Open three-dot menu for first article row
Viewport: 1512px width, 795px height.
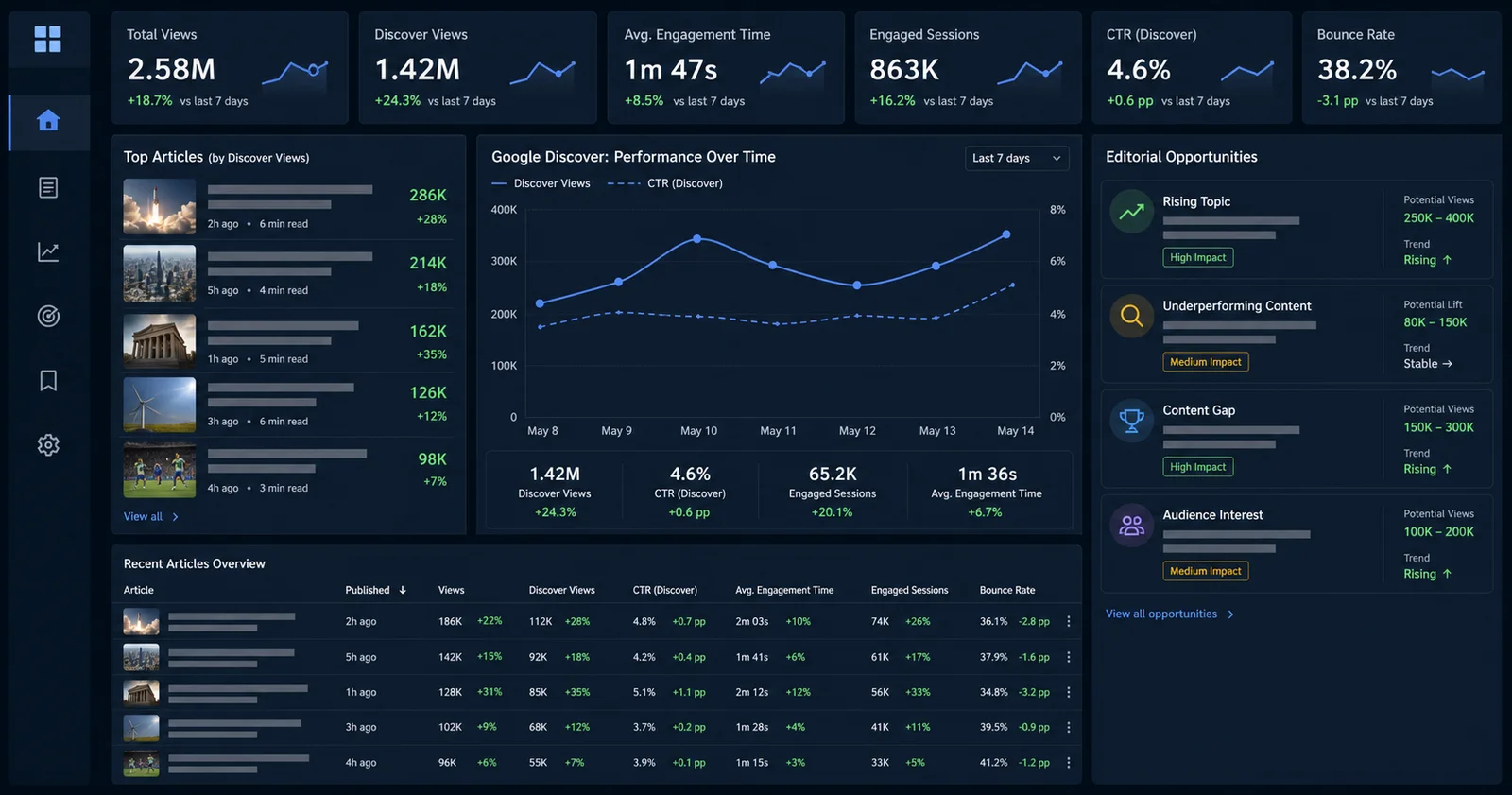pyautogui.click(x=1069, y=621)
